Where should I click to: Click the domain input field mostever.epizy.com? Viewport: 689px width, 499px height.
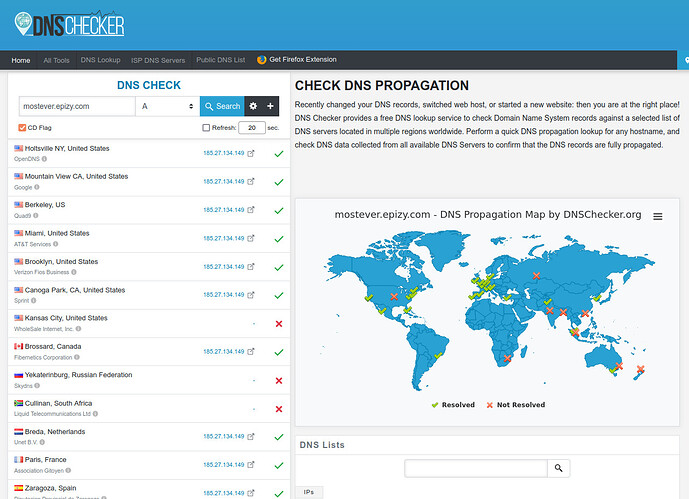77,106
